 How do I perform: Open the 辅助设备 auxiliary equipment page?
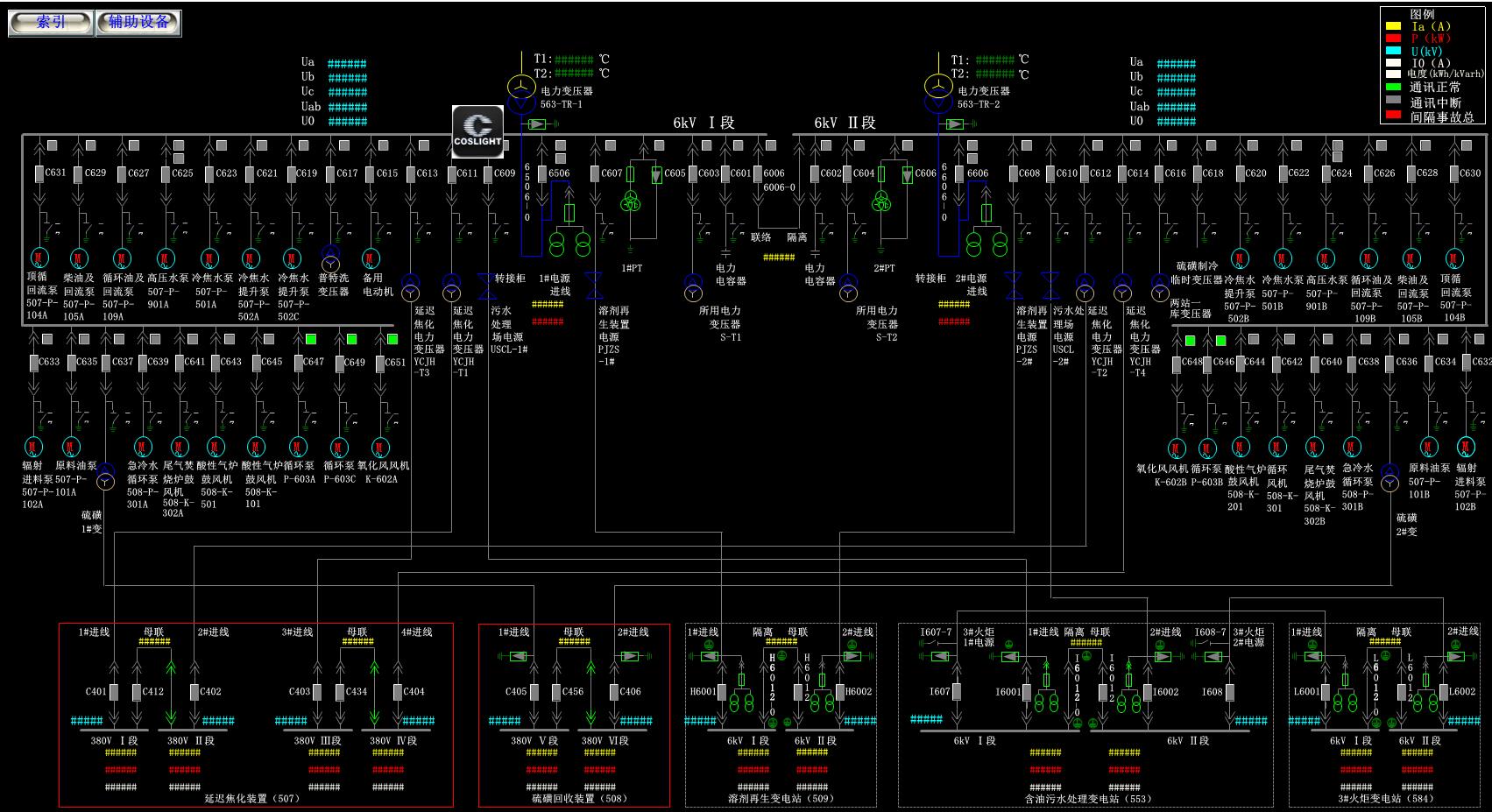coord(138,23)
